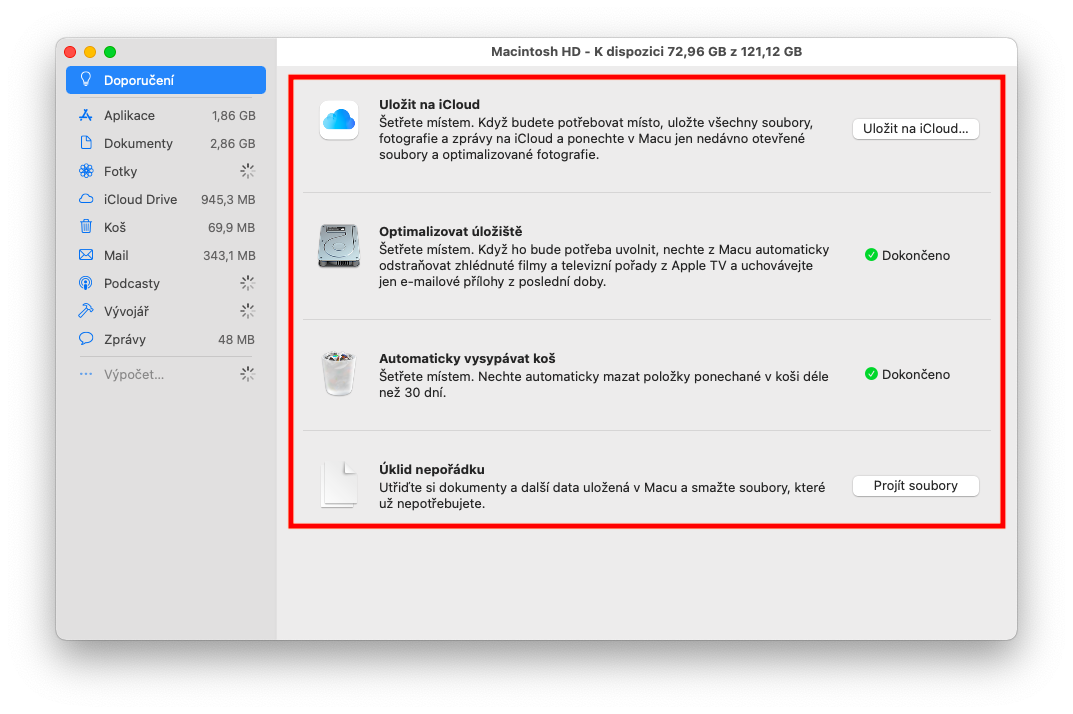Click the 2,86 GB Dokumenty size value
The width and height of the screenshot is (1073, 714).
[x=233, y=144]
